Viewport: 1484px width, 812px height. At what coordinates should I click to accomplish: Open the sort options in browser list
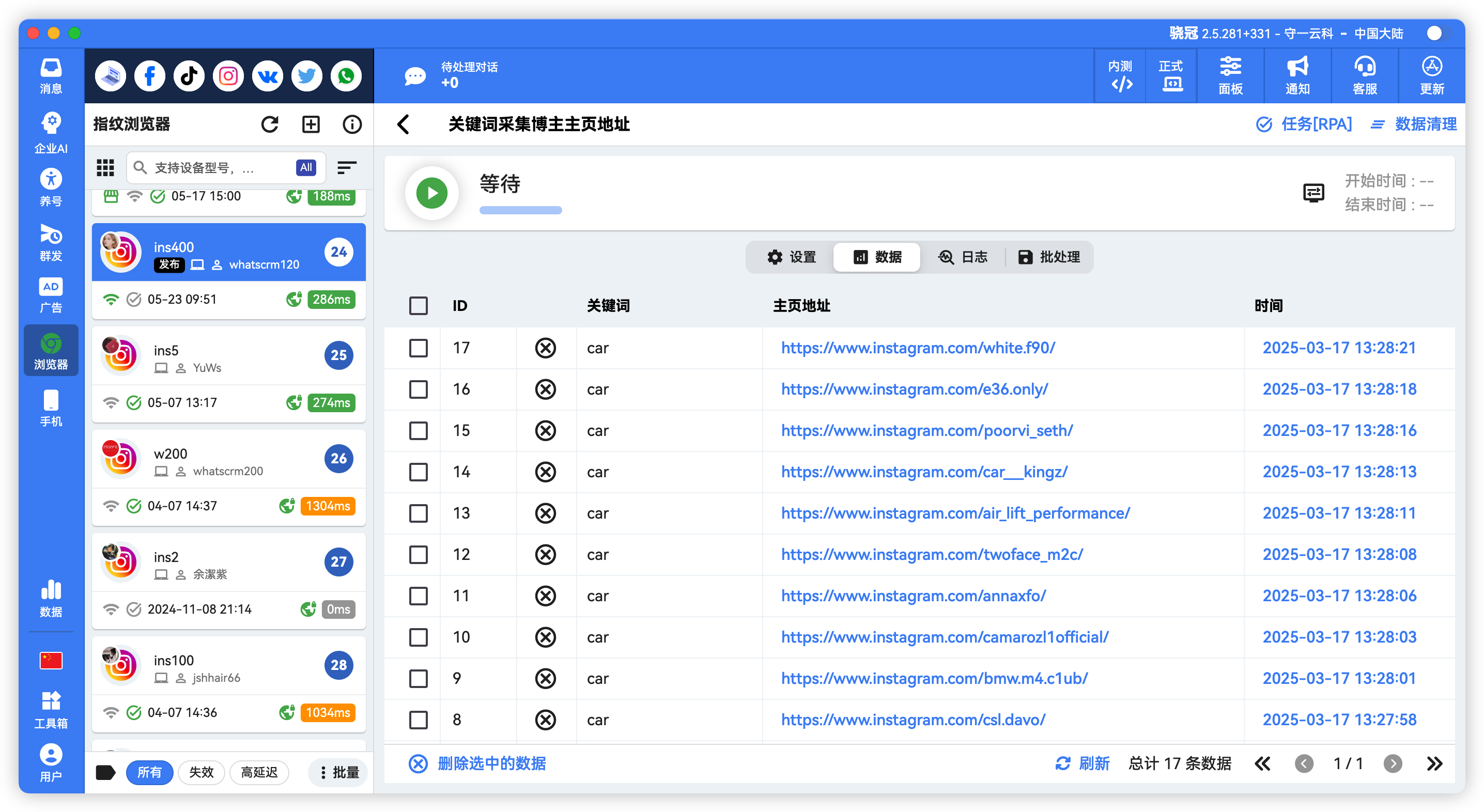click(346, 167)
